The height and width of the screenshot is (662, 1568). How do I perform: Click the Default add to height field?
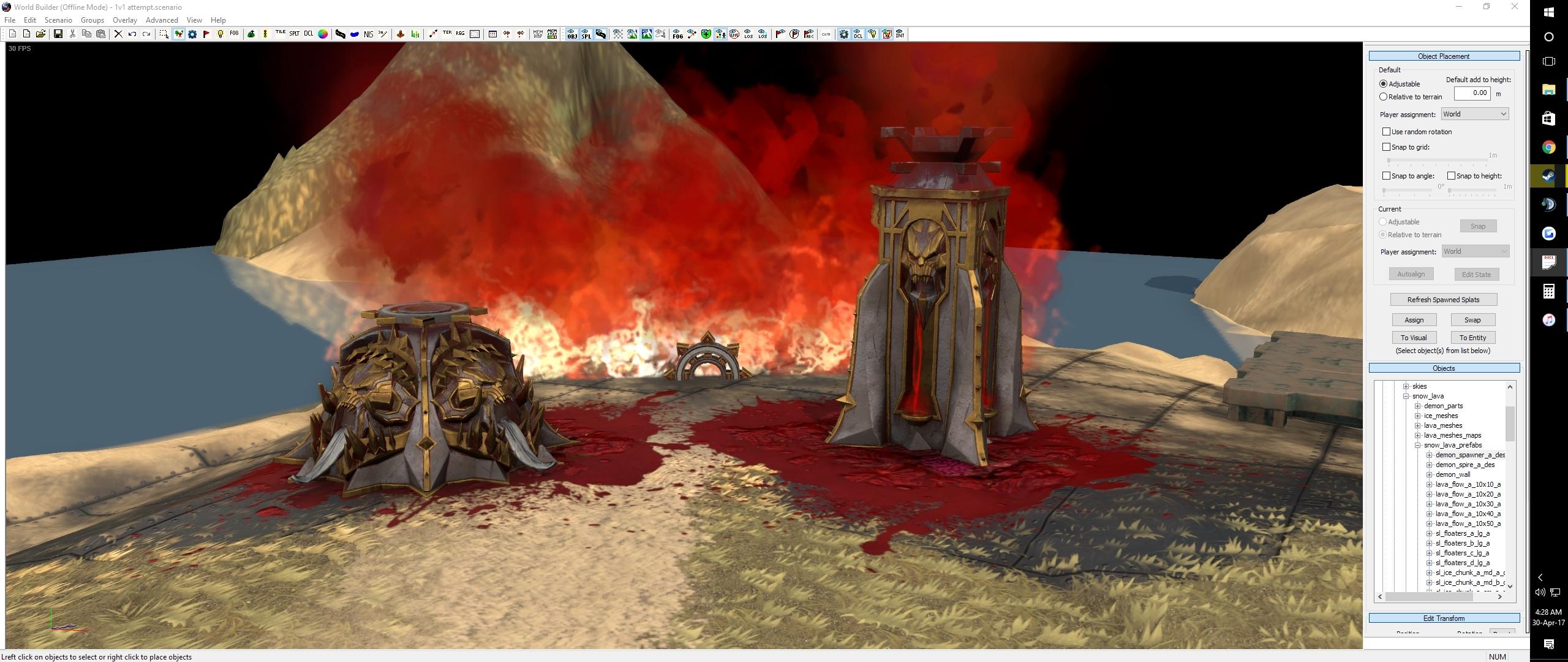pos(1472,93)
